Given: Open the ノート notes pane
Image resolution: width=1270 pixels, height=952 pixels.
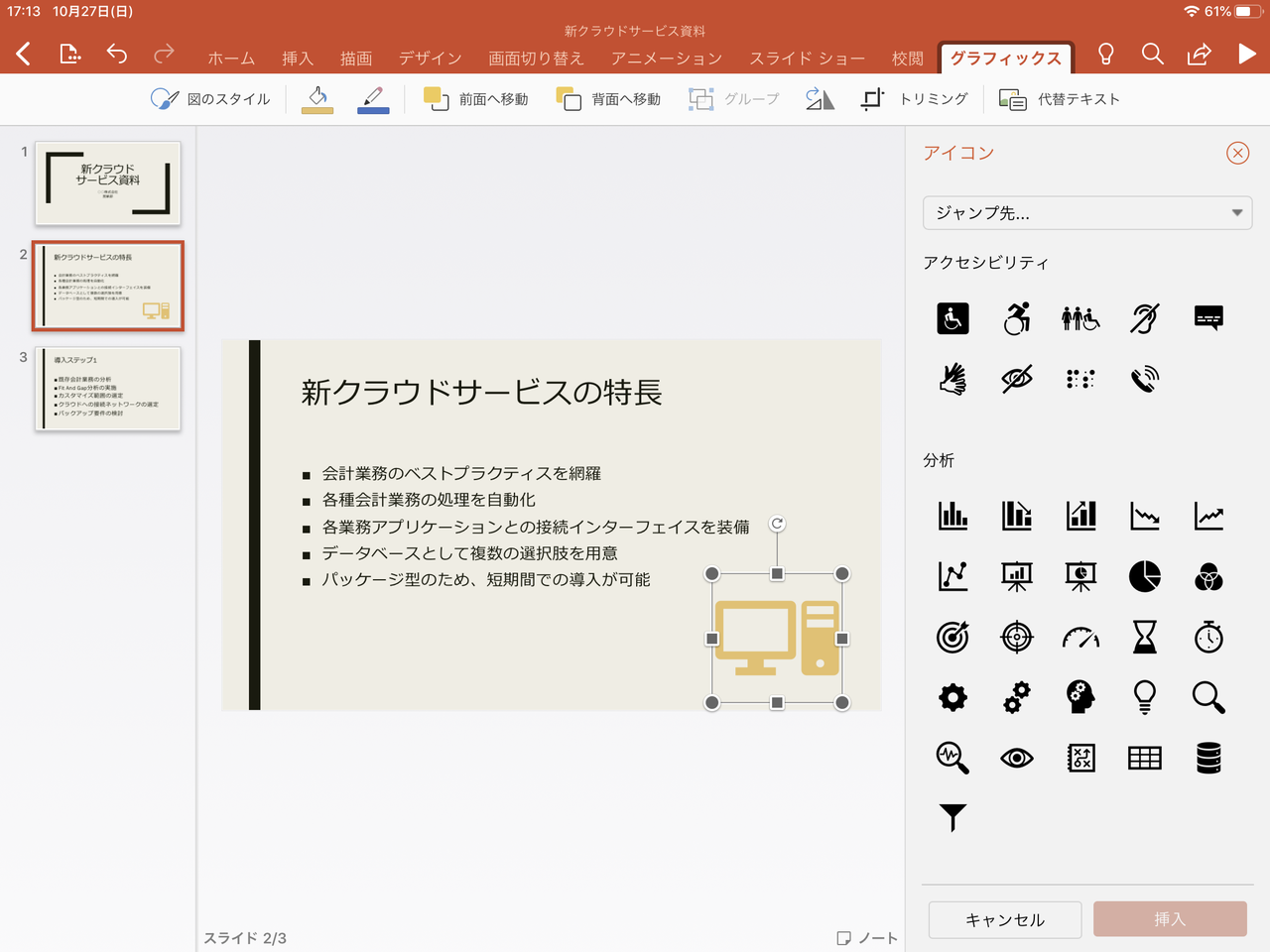Looking at the screenshot, I should coord(867,938).
